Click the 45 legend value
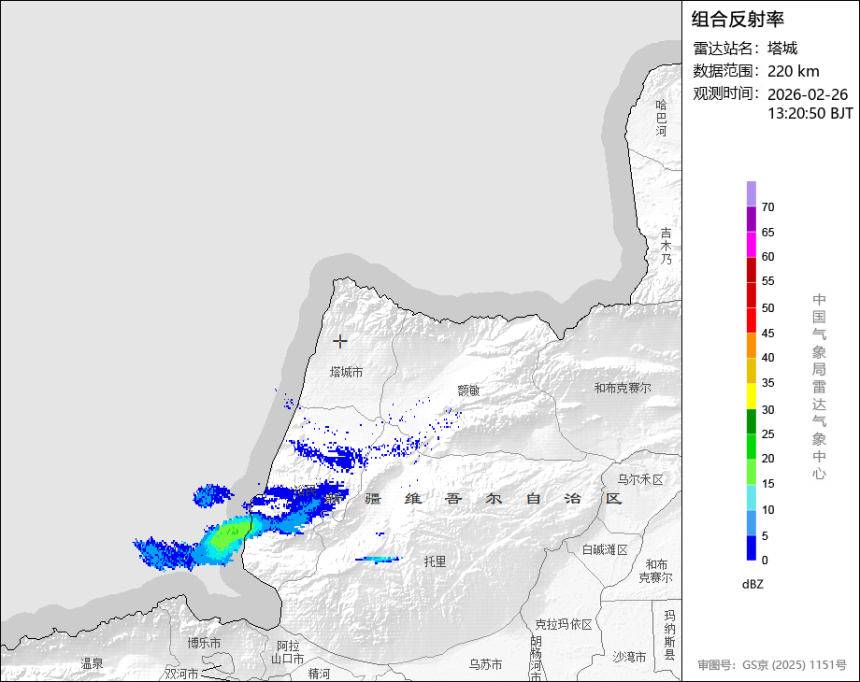 (768, 333)
